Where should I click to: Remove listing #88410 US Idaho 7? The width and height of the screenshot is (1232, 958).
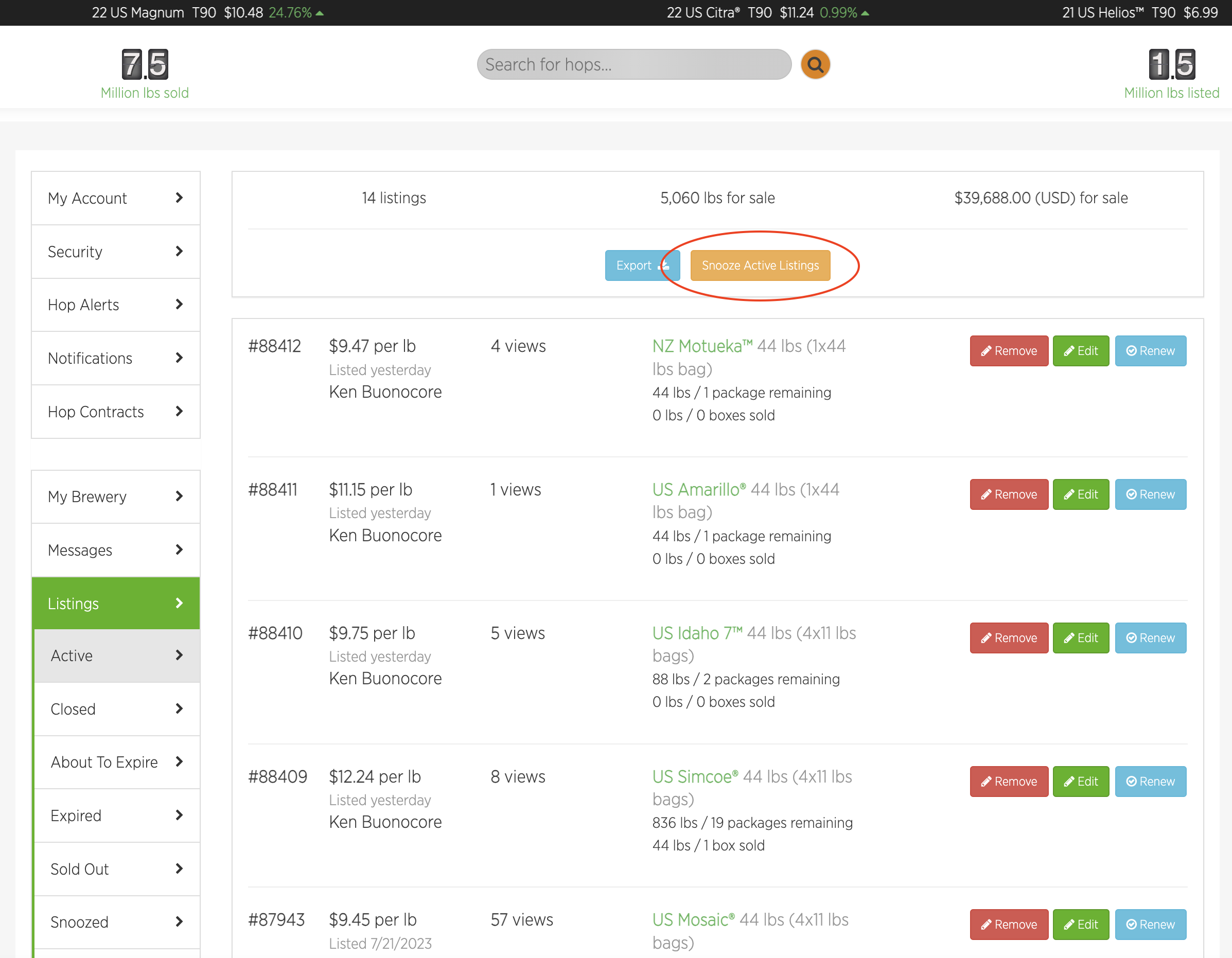click(x=1009, y=638)
